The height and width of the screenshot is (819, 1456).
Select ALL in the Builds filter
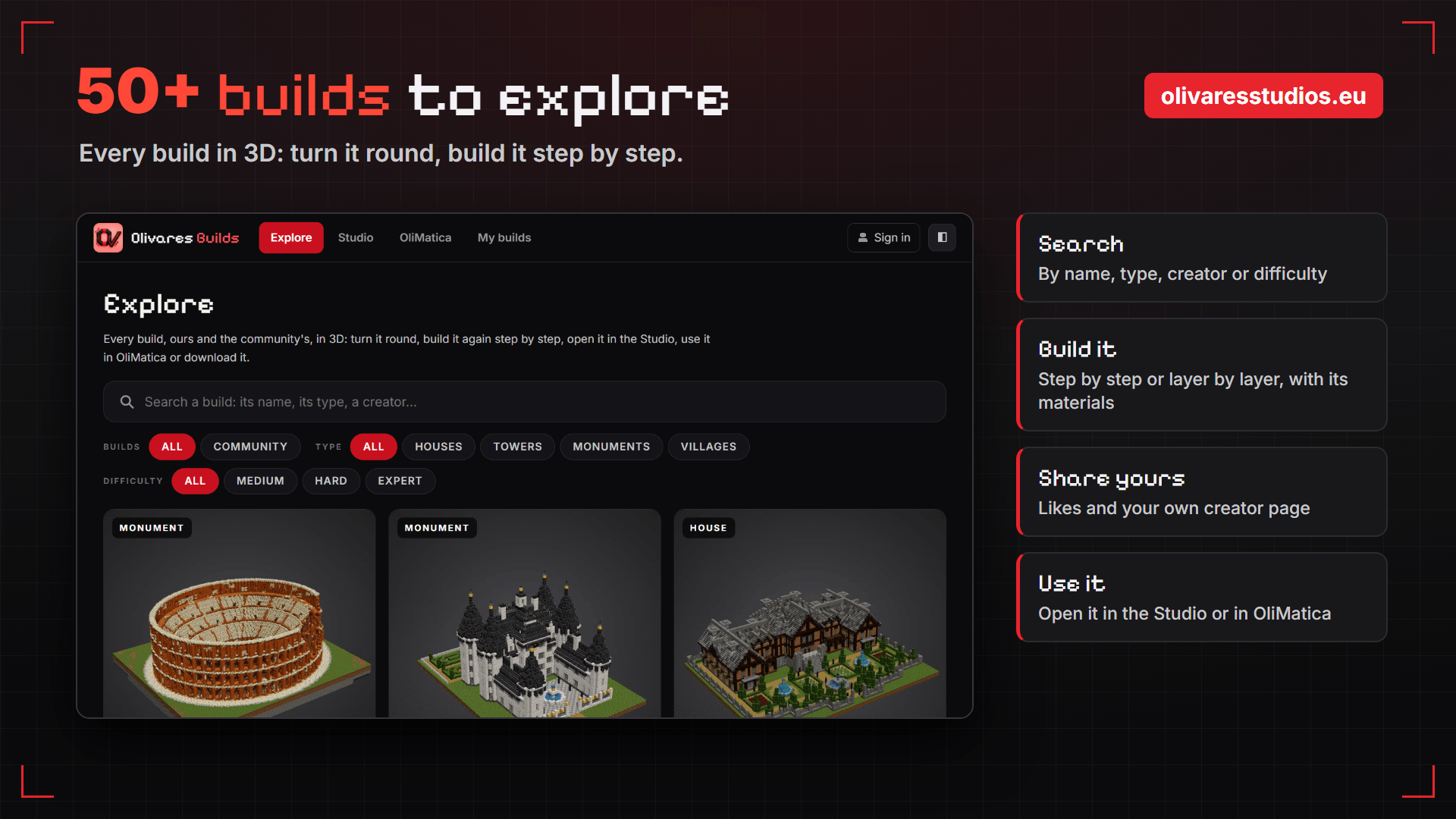click(172, 447)
